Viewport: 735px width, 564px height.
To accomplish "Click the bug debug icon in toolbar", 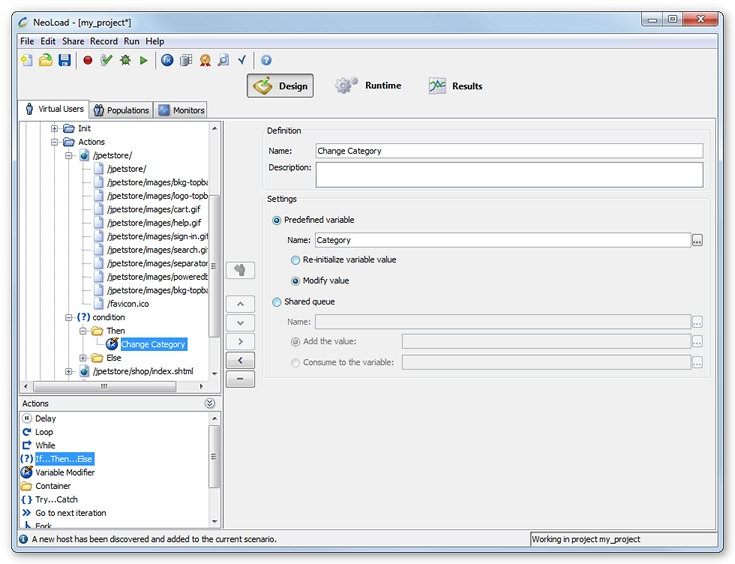I will (x=125, y=61).
